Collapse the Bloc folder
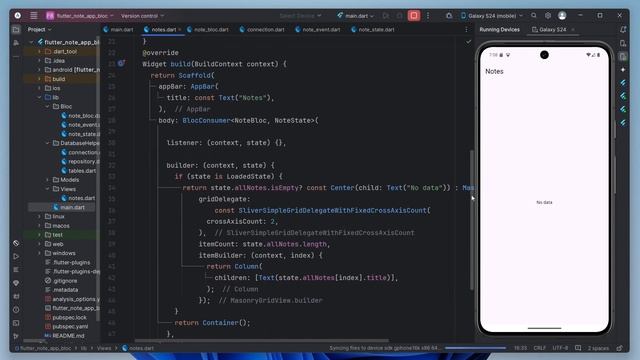This screenshot has height=360, width=640. pyautogui.click(x=47, y=106)
